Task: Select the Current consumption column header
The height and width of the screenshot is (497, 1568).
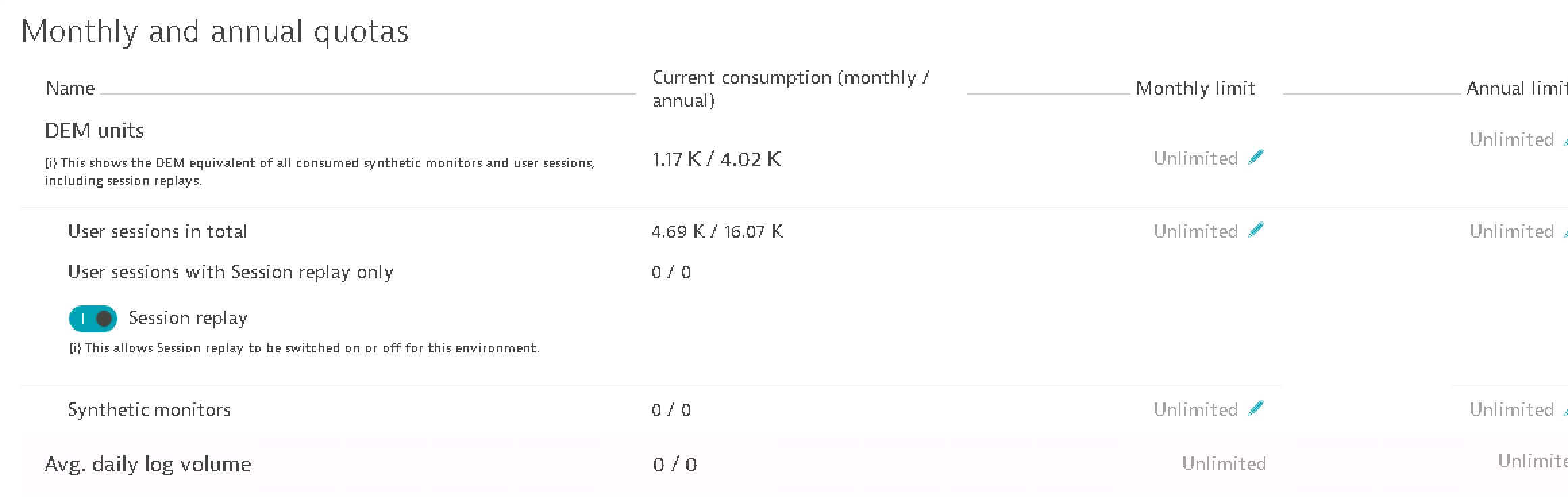Action: pyautogui.click(x=790, y=88)
